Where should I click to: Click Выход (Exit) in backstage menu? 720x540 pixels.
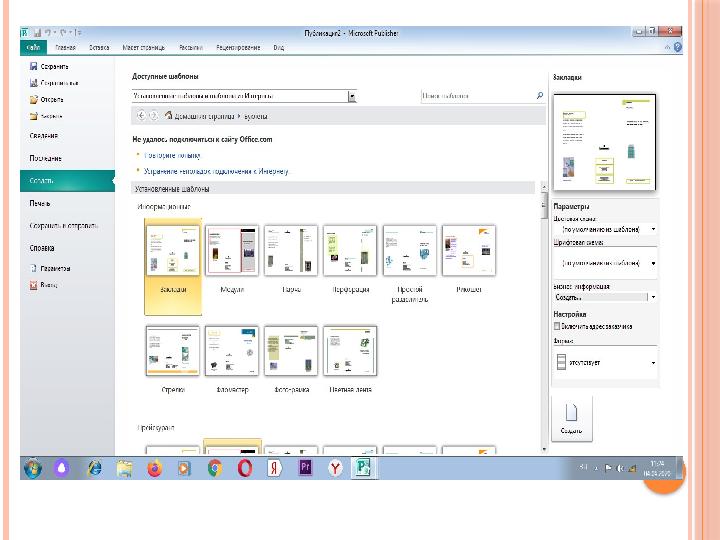(x=44, y=285)
